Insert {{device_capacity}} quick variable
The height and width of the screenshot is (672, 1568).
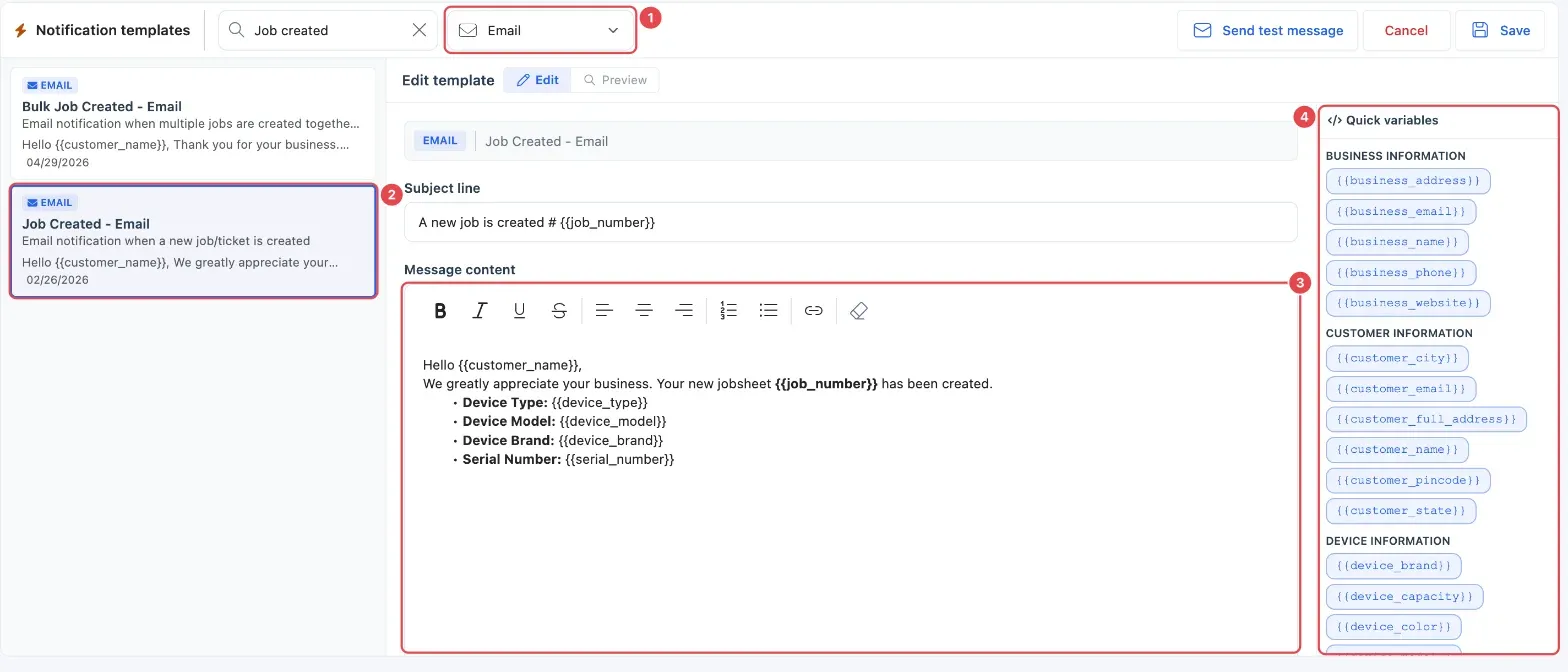coord(1404,597)
